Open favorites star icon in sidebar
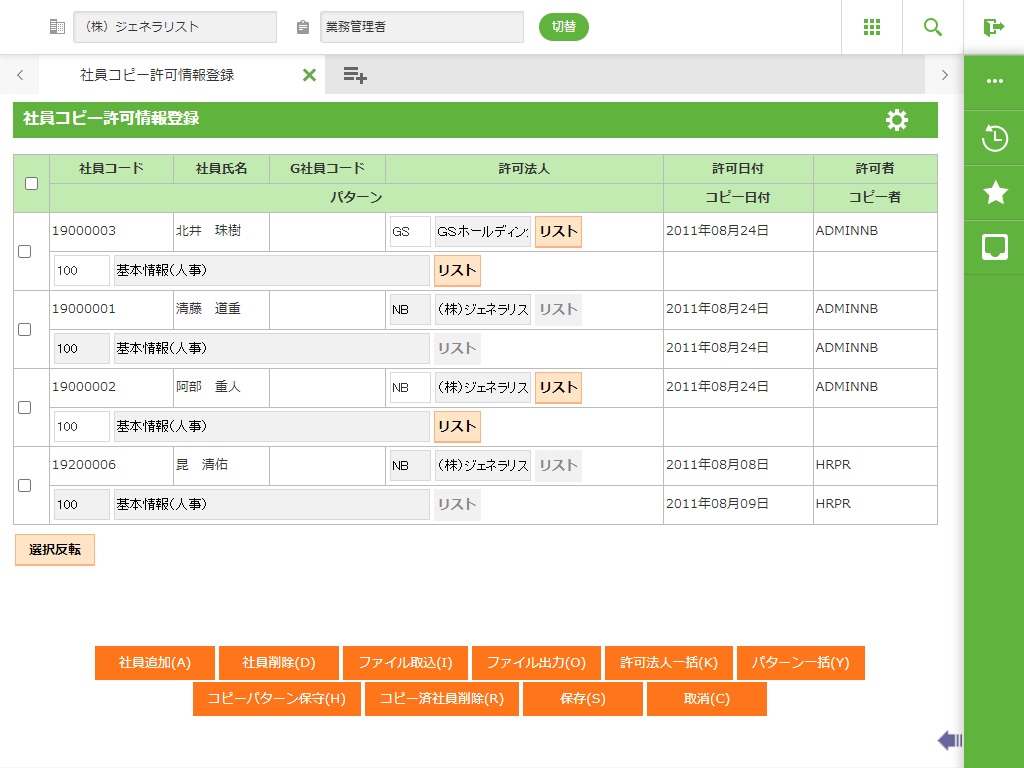This screenshot has height=768, width=1024. point(994,193)
